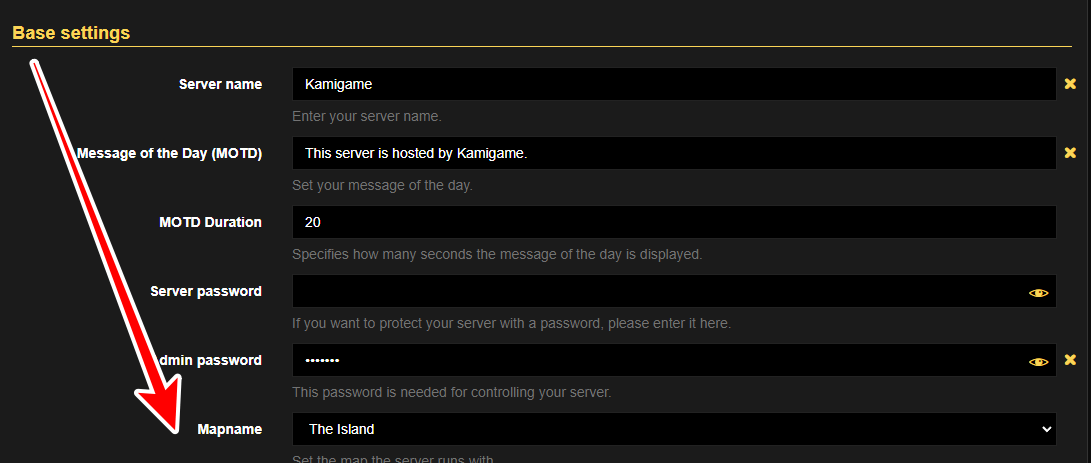Image resolution: width=1091 pixels, height=463 pixels.
Task: Clear the Server name field with X icon
Action: pyautogui.click(x=1070, y=84)
